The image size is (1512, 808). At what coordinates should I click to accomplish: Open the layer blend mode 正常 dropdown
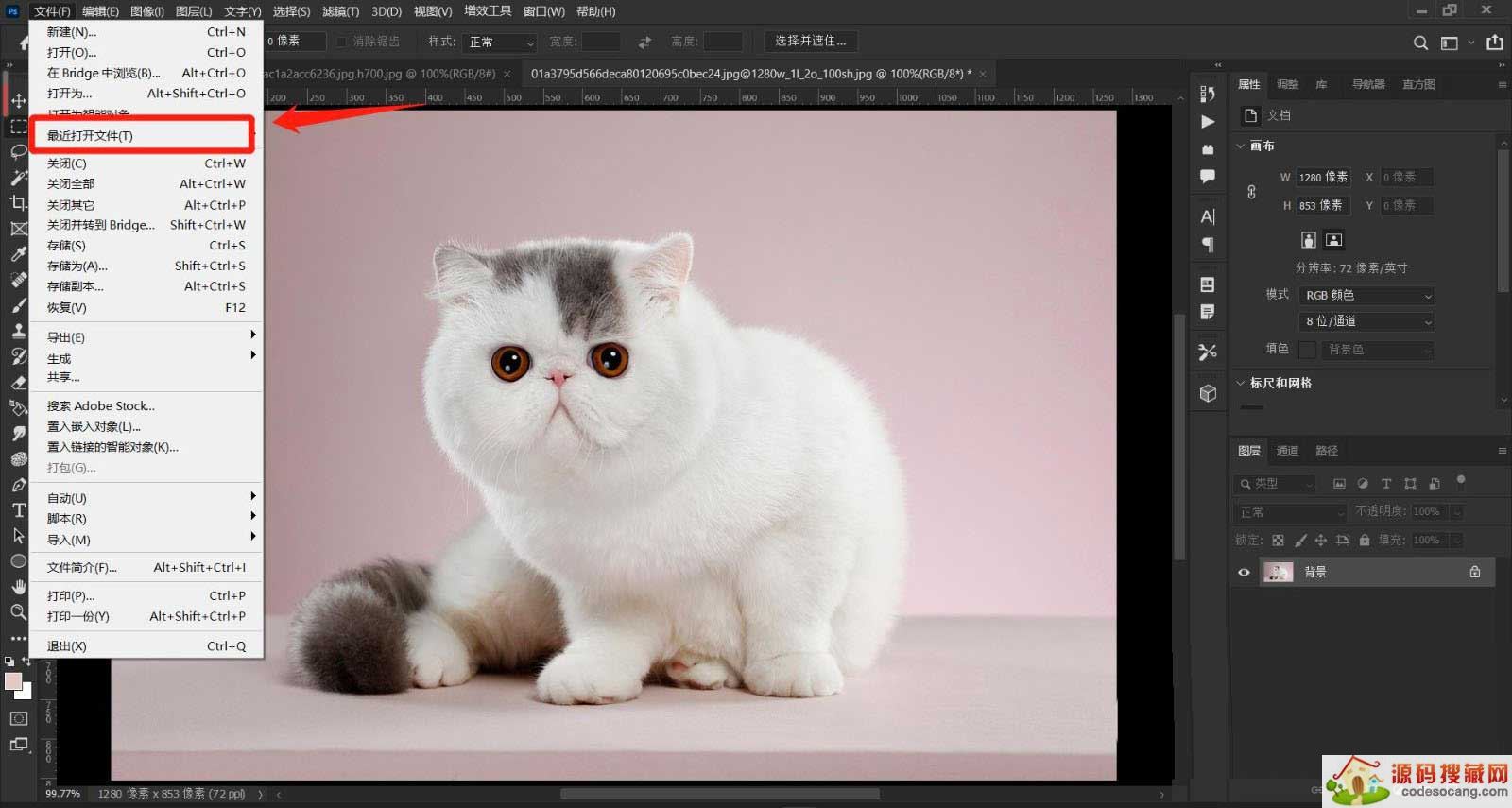[1290, 512]
